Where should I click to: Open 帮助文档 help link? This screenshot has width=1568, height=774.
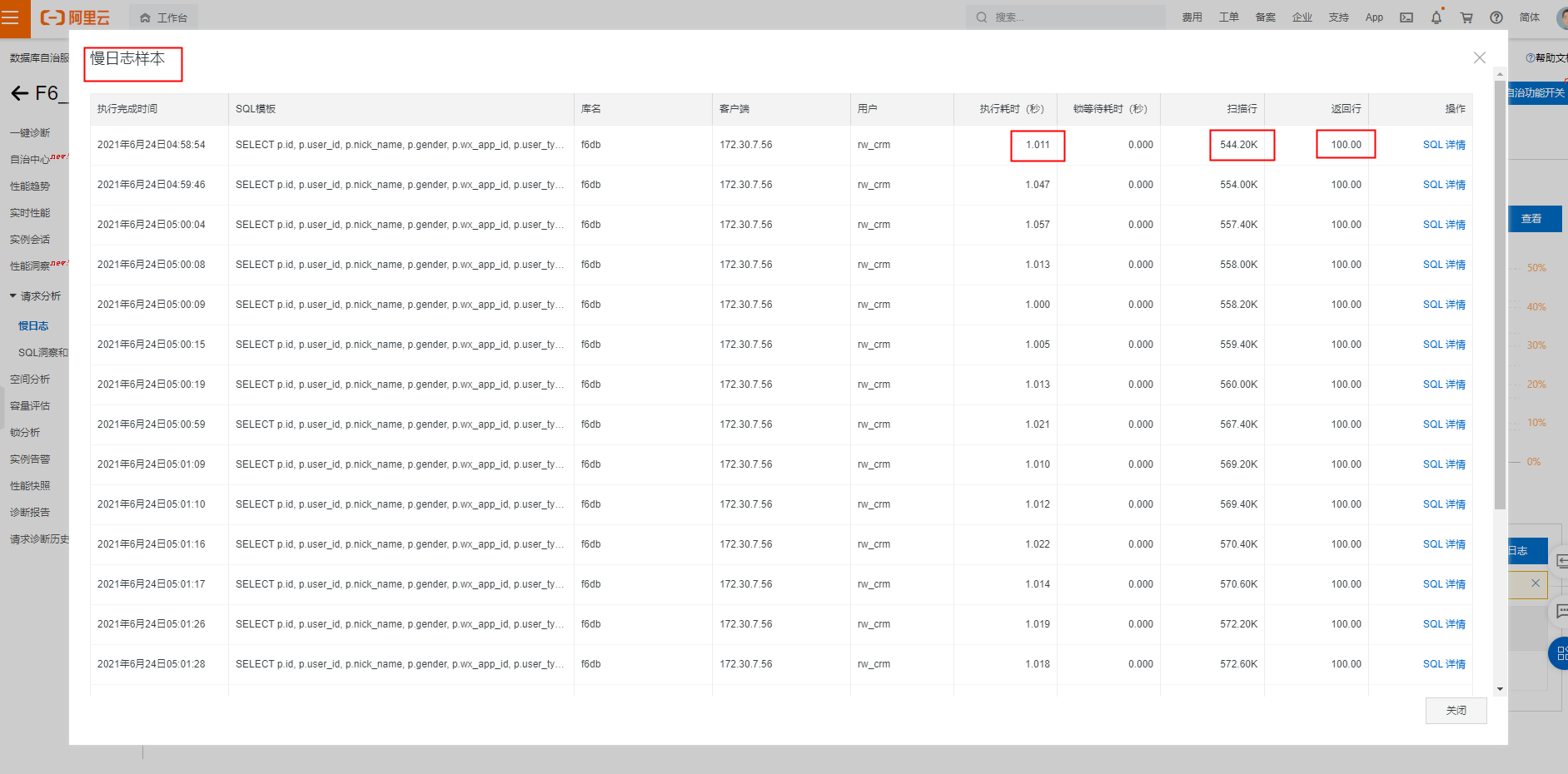click(1548, 58)
